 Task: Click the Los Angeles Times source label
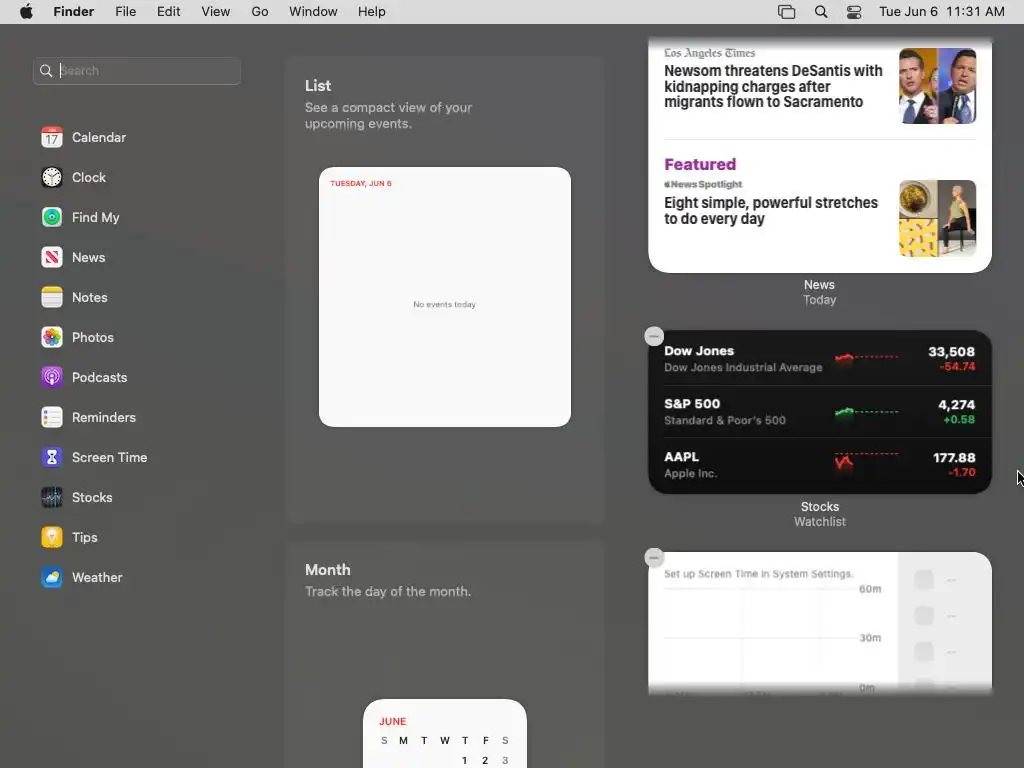(709, 53)
